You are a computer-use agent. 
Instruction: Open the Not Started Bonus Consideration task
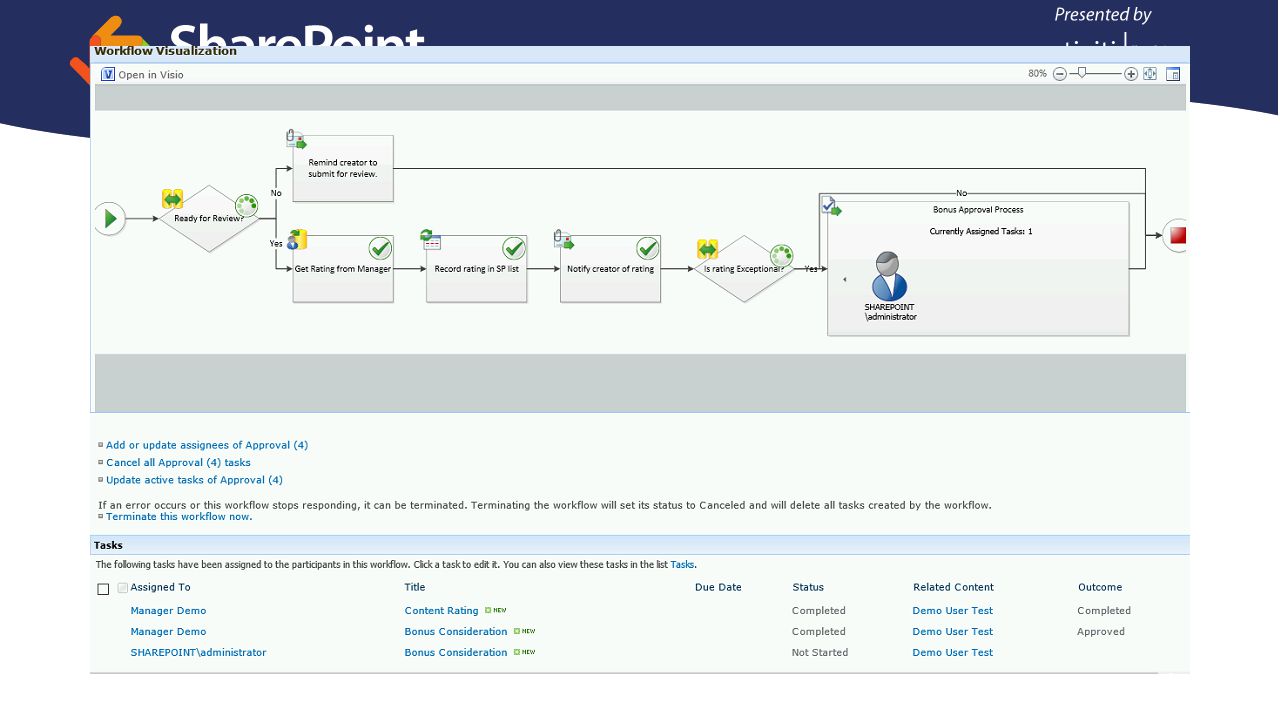[456, 653]
